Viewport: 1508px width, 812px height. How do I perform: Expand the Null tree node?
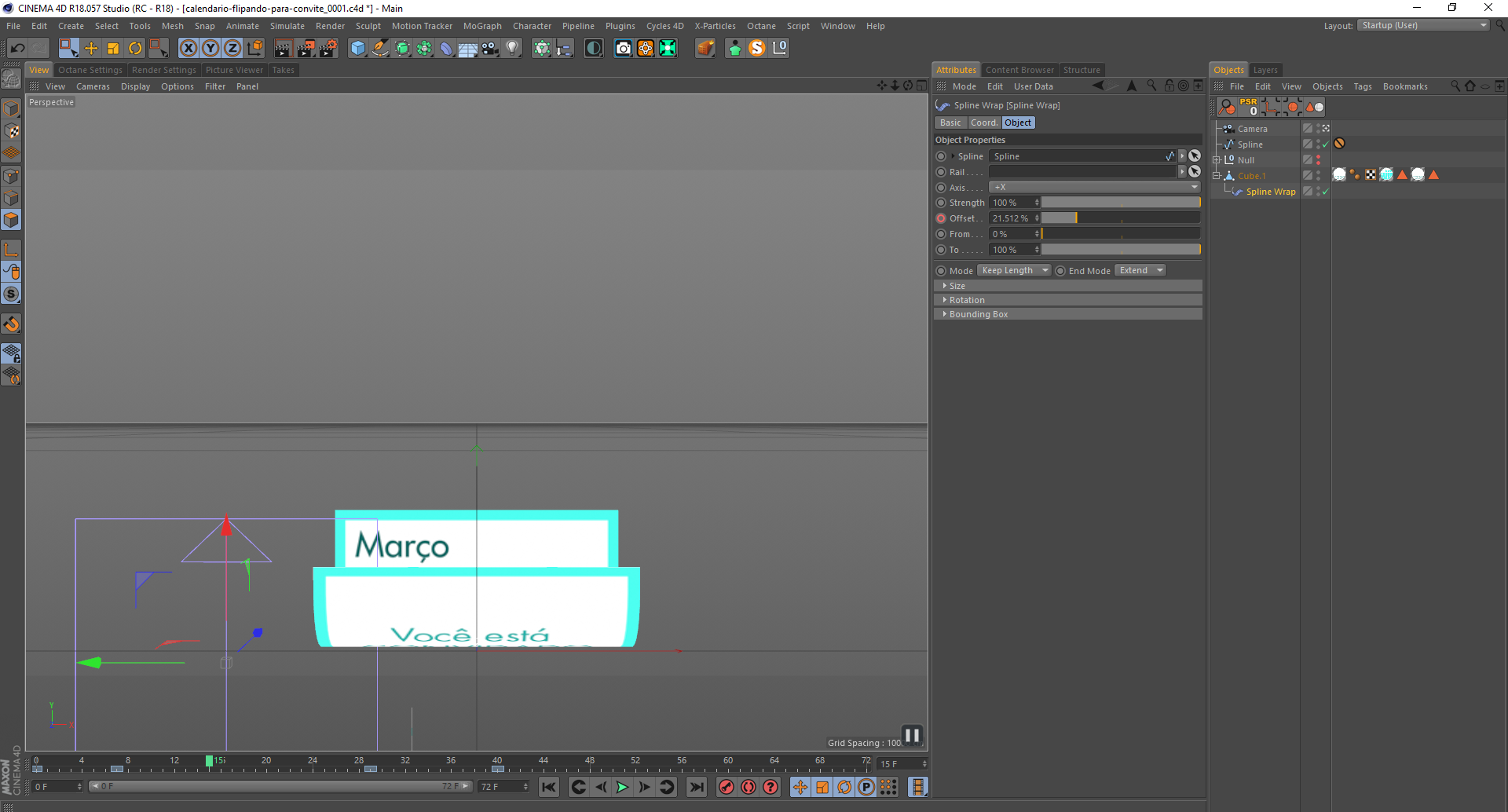(1217, 160)
